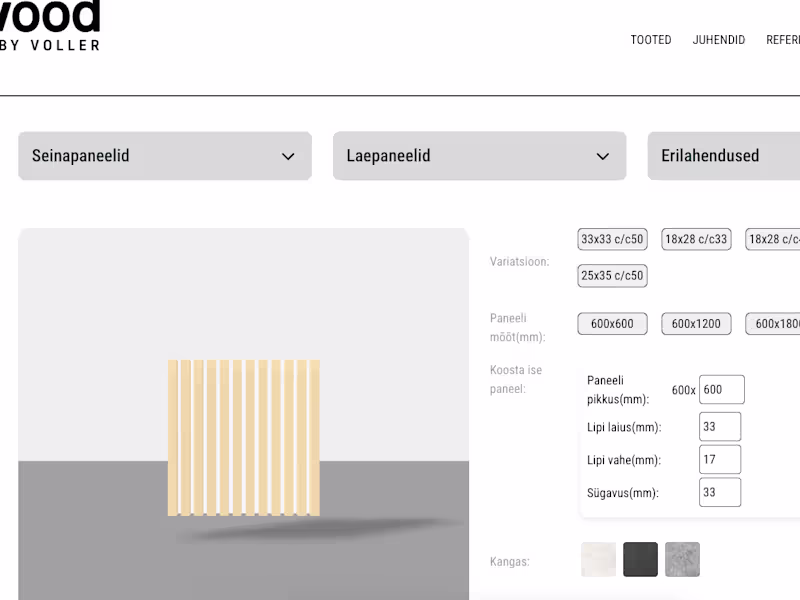
Task: Select the 18x28 c/c33 variation
Action: 695,239
